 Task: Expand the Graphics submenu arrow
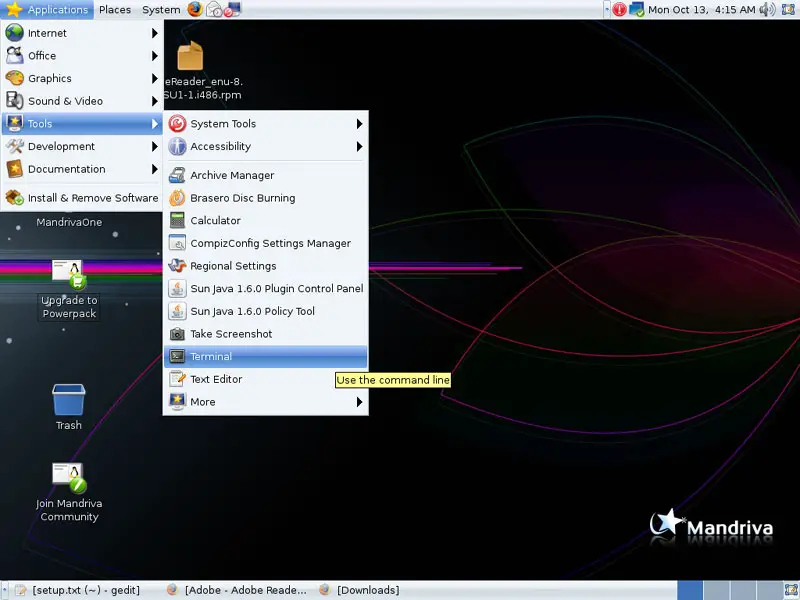pos(155,79)
